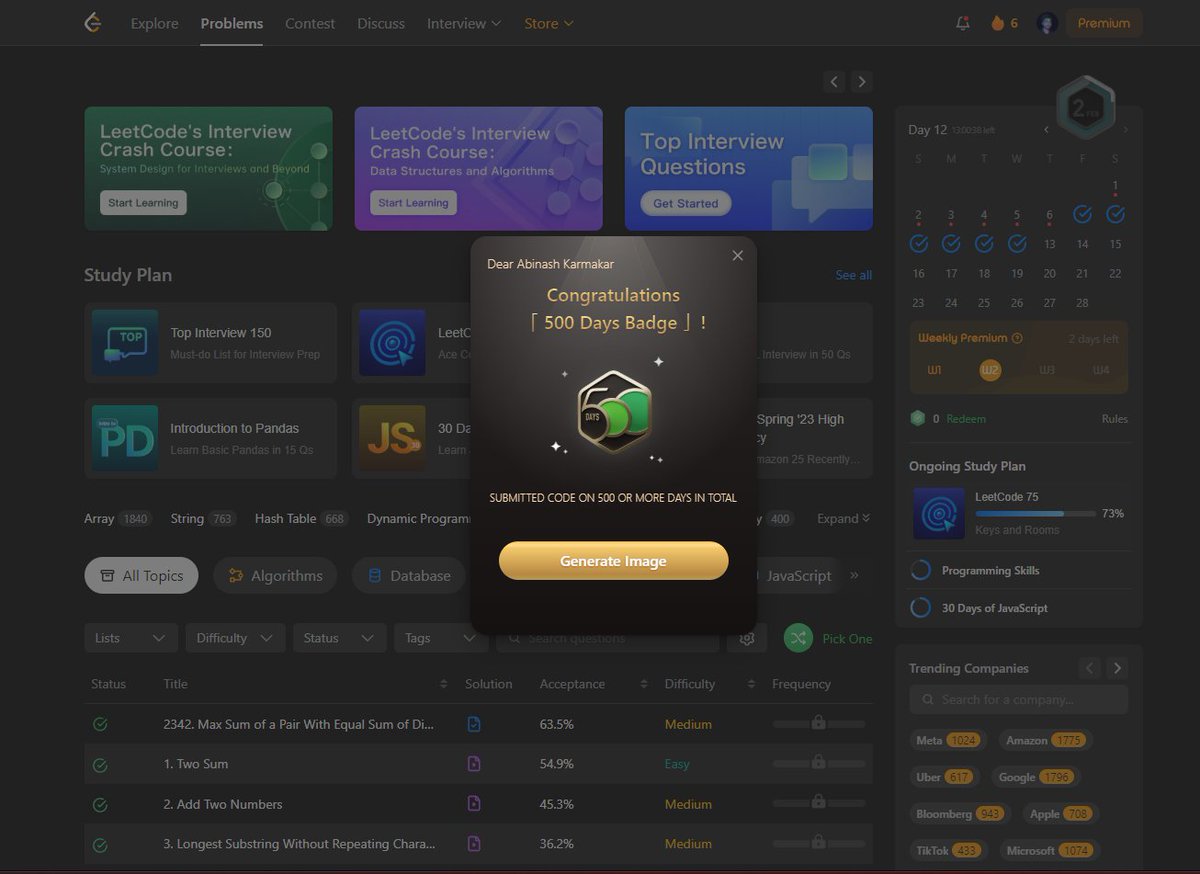This screenshot has height=874, width=1200.
Task: Show next trending companies arrow
Action: pos(1118,668)
